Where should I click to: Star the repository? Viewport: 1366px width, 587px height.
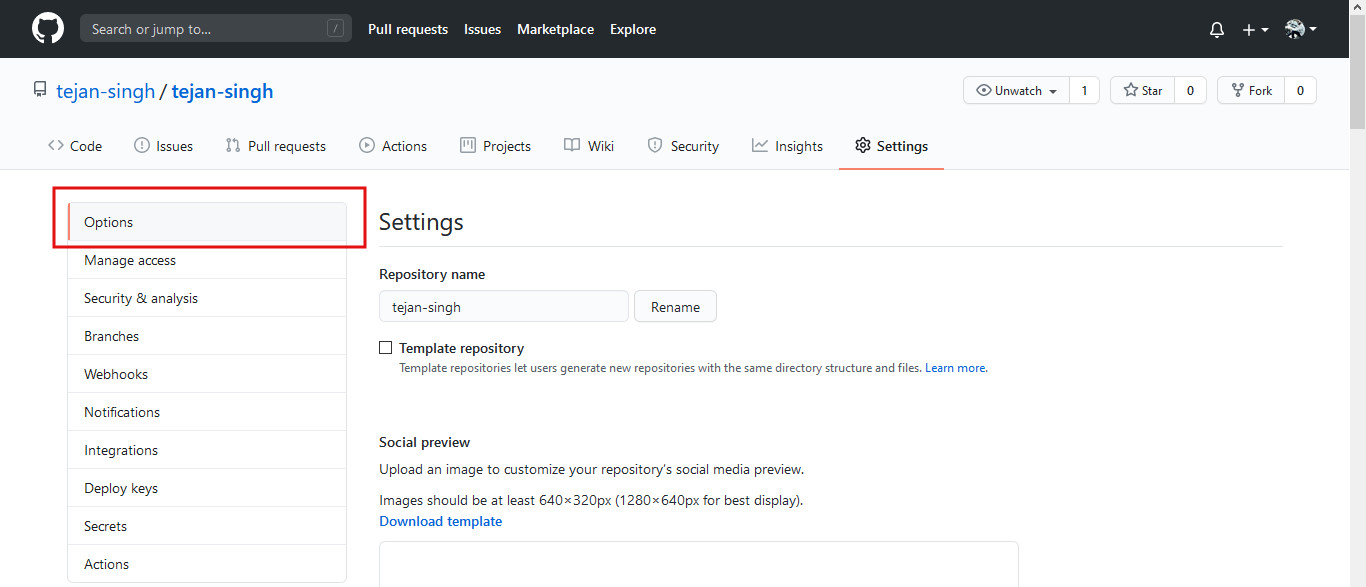point(1142,90)
